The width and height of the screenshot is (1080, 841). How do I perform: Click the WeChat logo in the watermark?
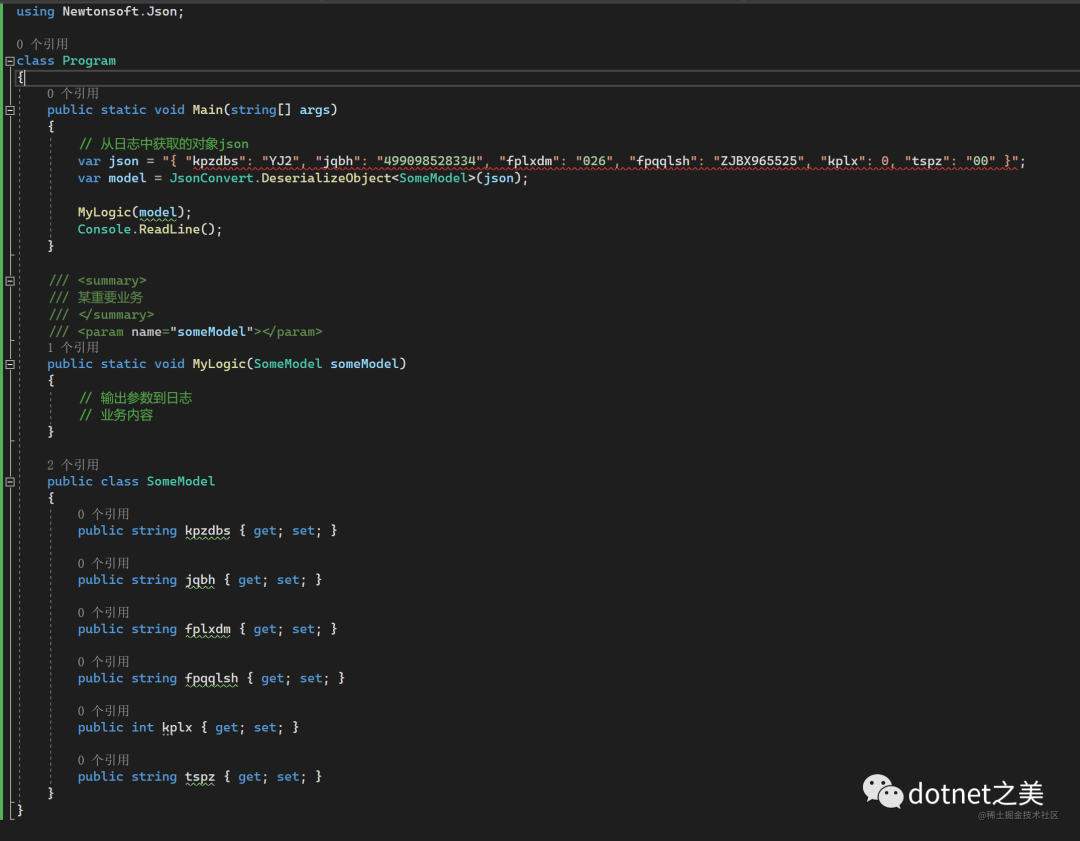883,792
